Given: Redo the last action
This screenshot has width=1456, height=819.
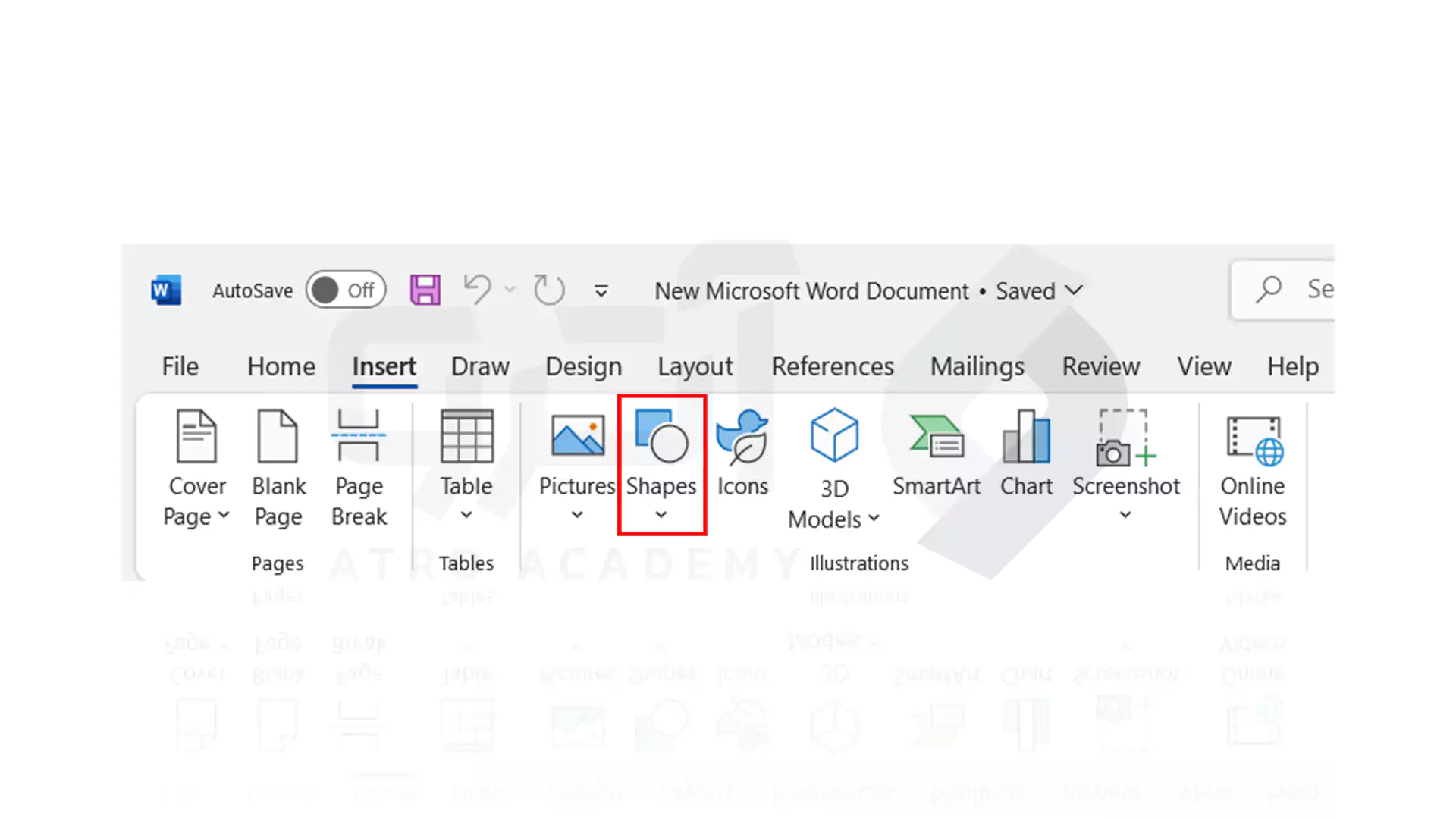Looking at the screenshot, I should pos(548,290).
